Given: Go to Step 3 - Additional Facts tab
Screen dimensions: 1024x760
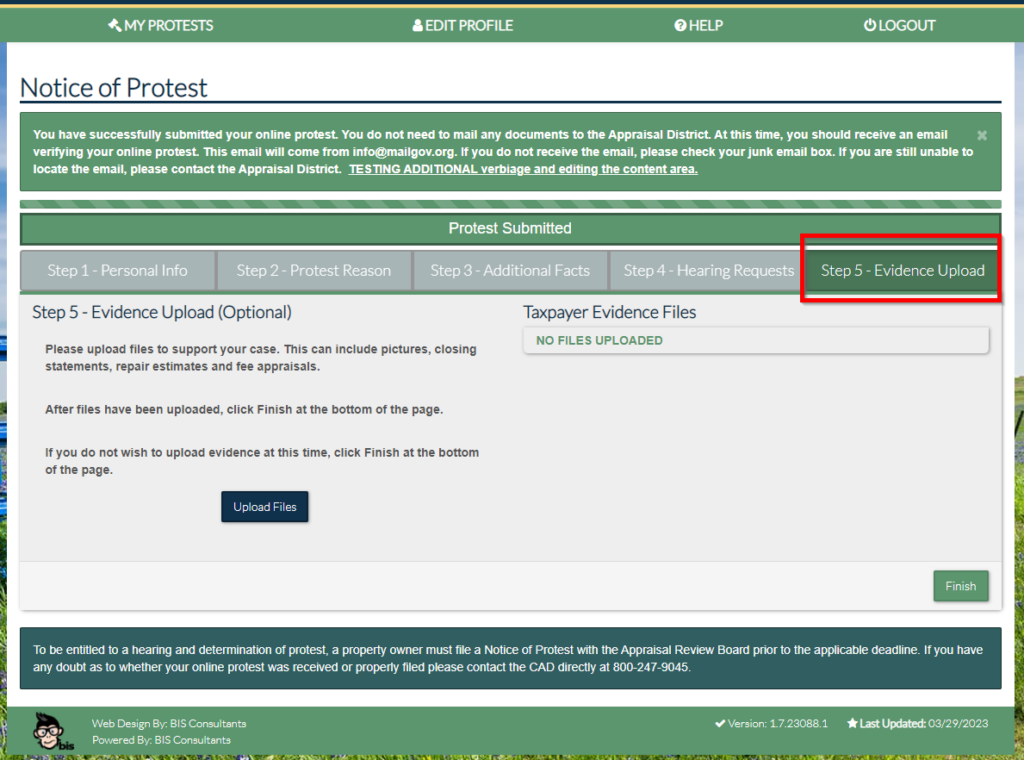Looking at the screenshot, I should pyautogui.click(x=510, y=270).
